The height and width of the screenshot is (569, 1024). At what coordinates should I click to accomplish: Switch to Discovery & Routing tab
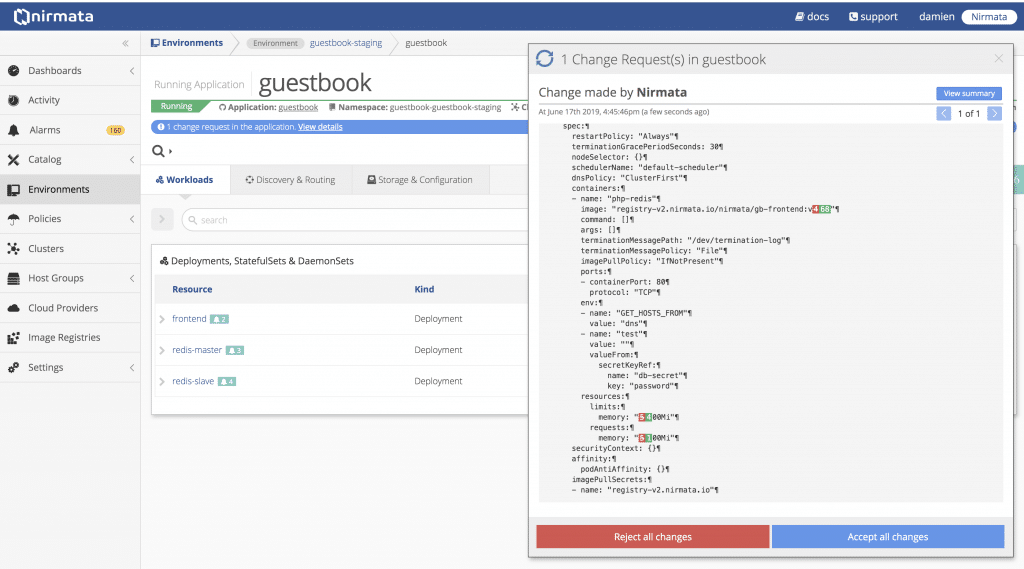[291, 180]
